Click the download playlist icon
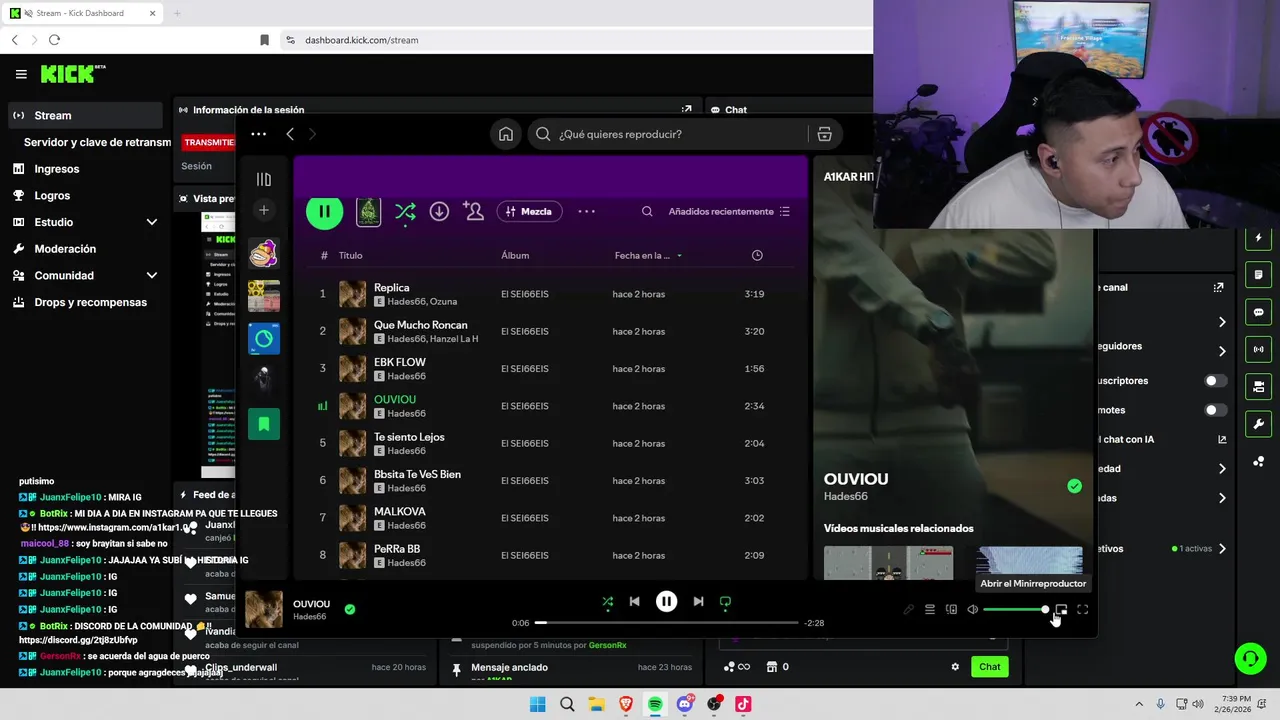Screen dimensions: 1280x720 click(439, 211)
